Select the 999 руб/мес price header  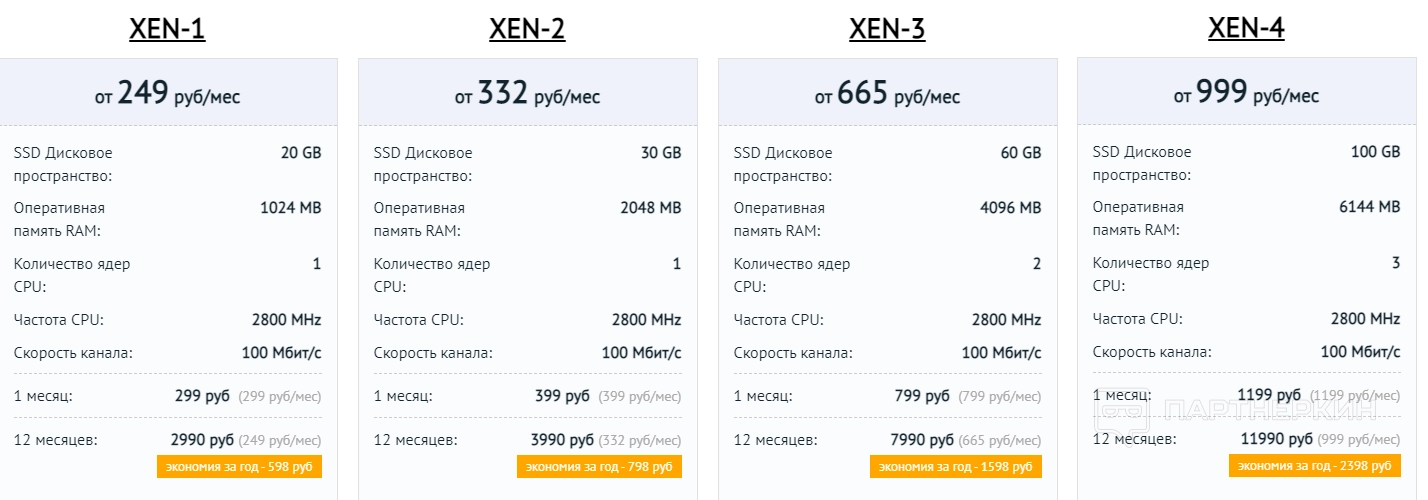1246,94
